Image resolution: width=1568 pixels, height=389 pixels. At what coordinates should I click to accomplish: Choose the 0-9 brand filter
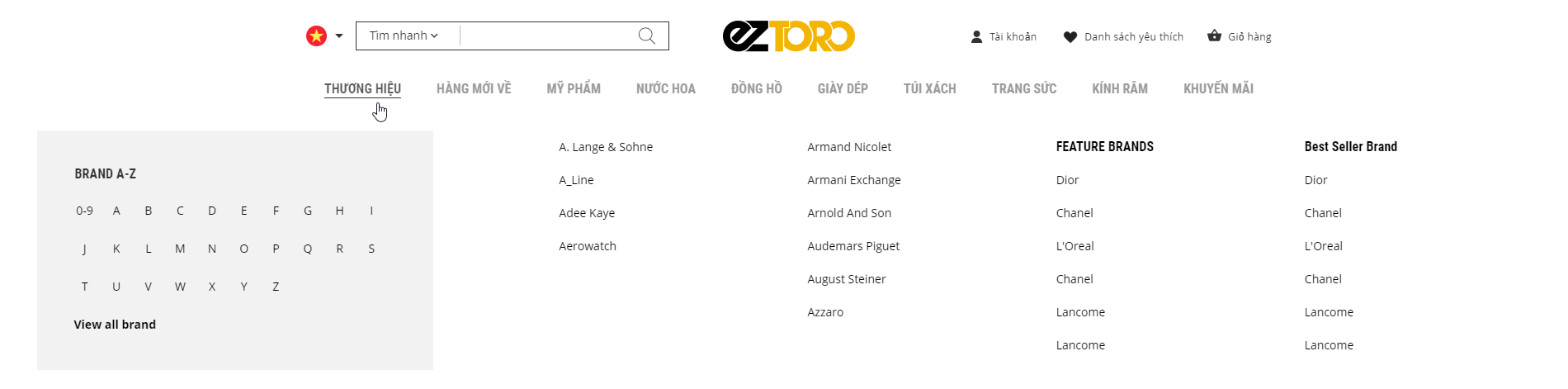tap(84, 211)
